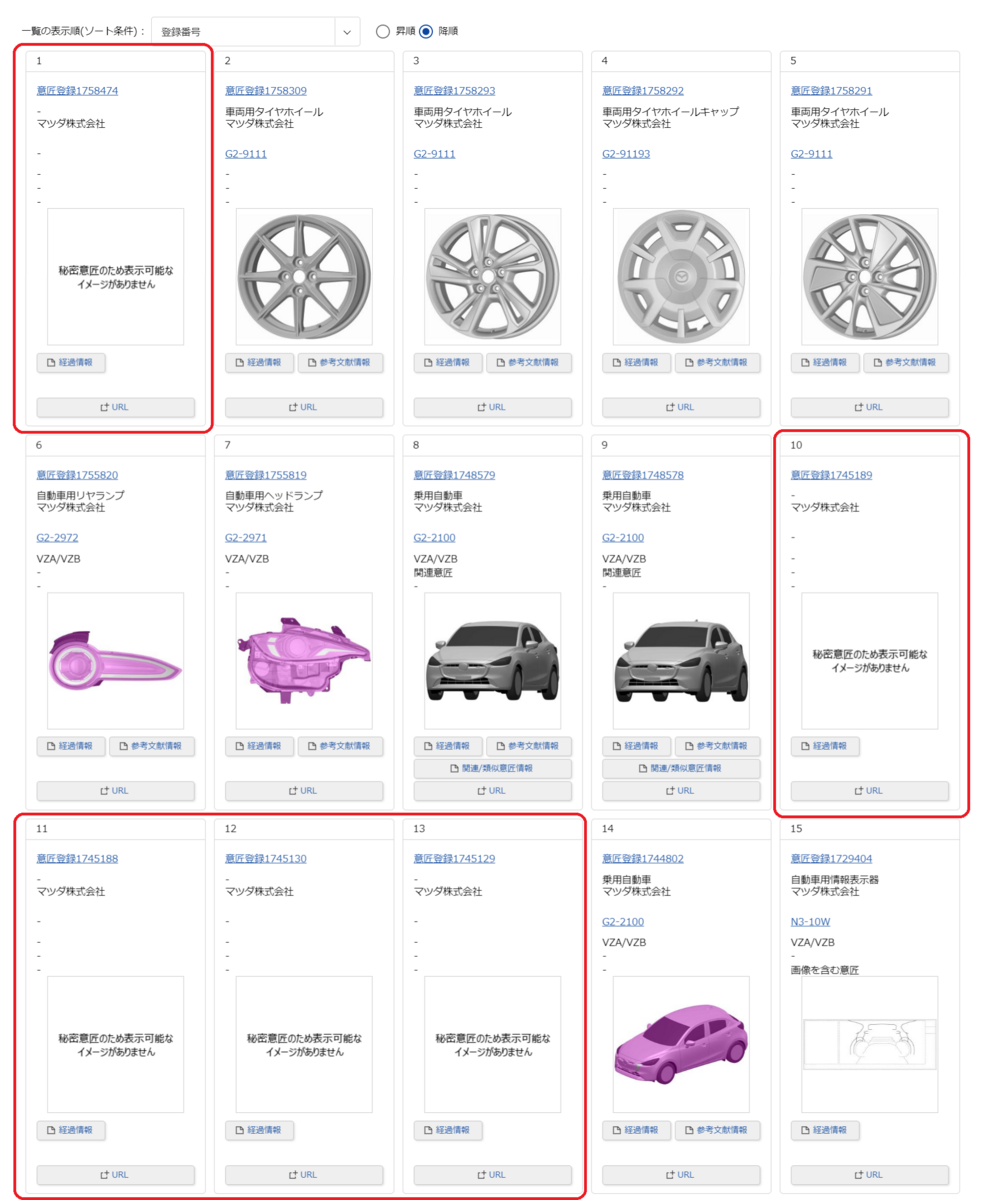Screen dimensions: 988x1200
Task: Click 参考文献情報 button in card 14
Action: [x=718, y=1130]
